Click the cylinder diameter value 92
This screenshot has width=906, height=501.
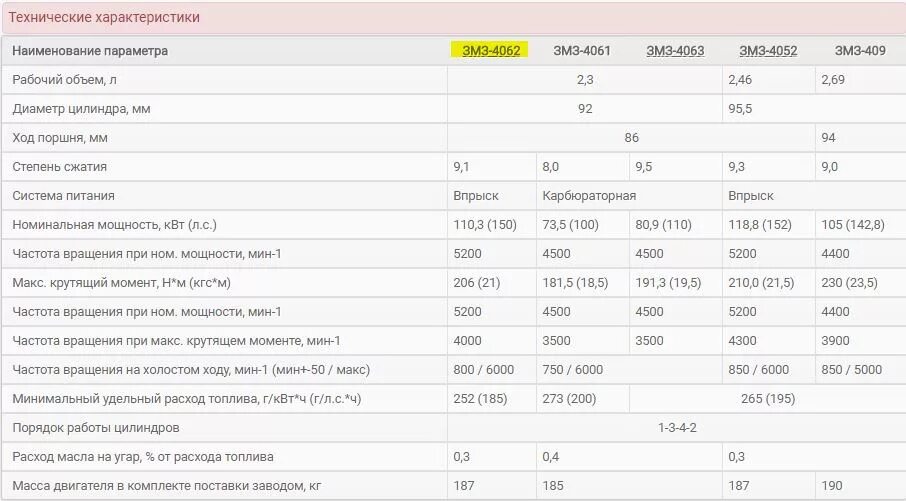pyautogui.click(x=585, y=109)
